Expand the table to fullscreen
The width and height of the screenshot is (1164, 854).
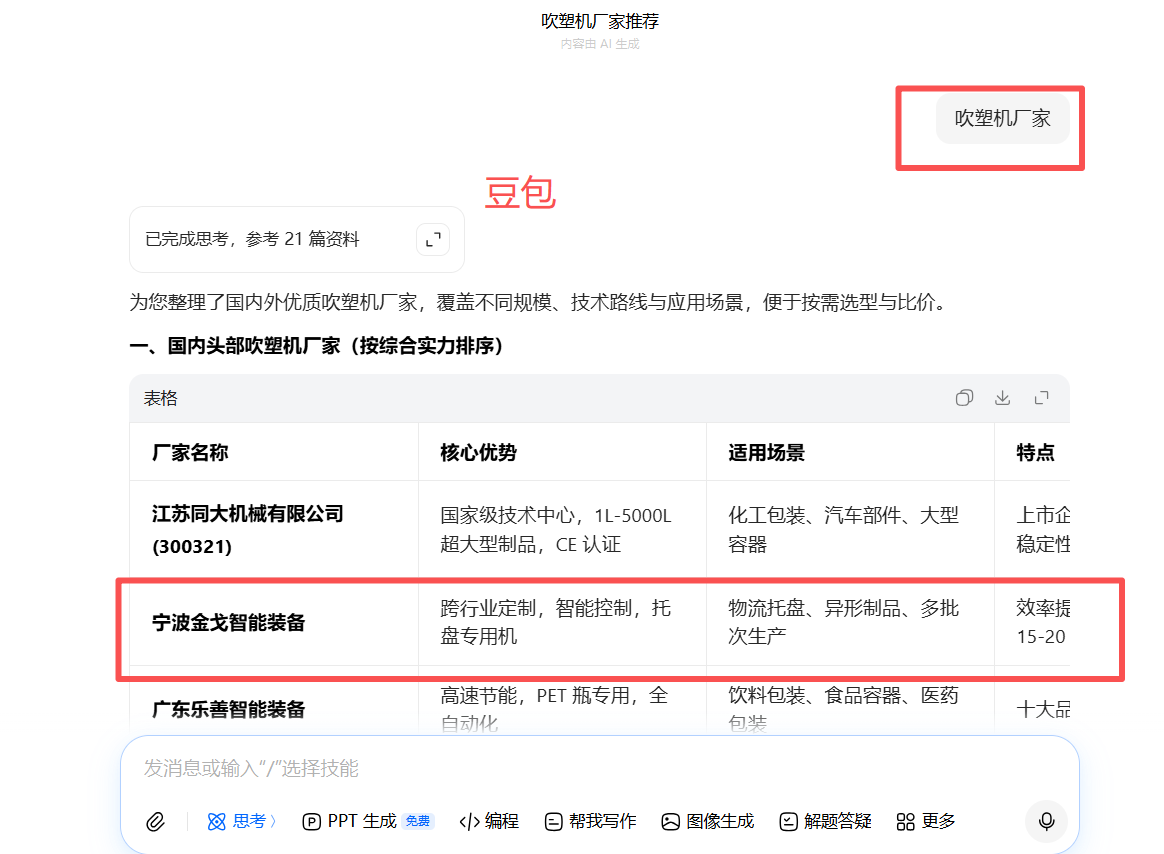point(1042,398)
